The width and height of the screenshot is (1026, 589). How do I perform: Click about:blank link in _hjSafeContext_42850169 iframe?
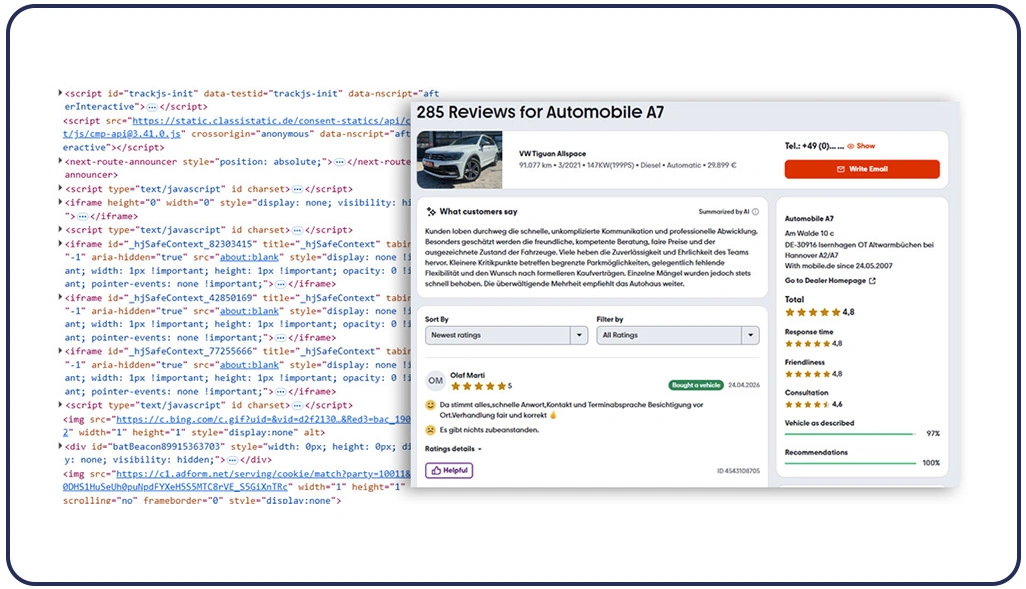pyautogui.click(x=249, y=311)
